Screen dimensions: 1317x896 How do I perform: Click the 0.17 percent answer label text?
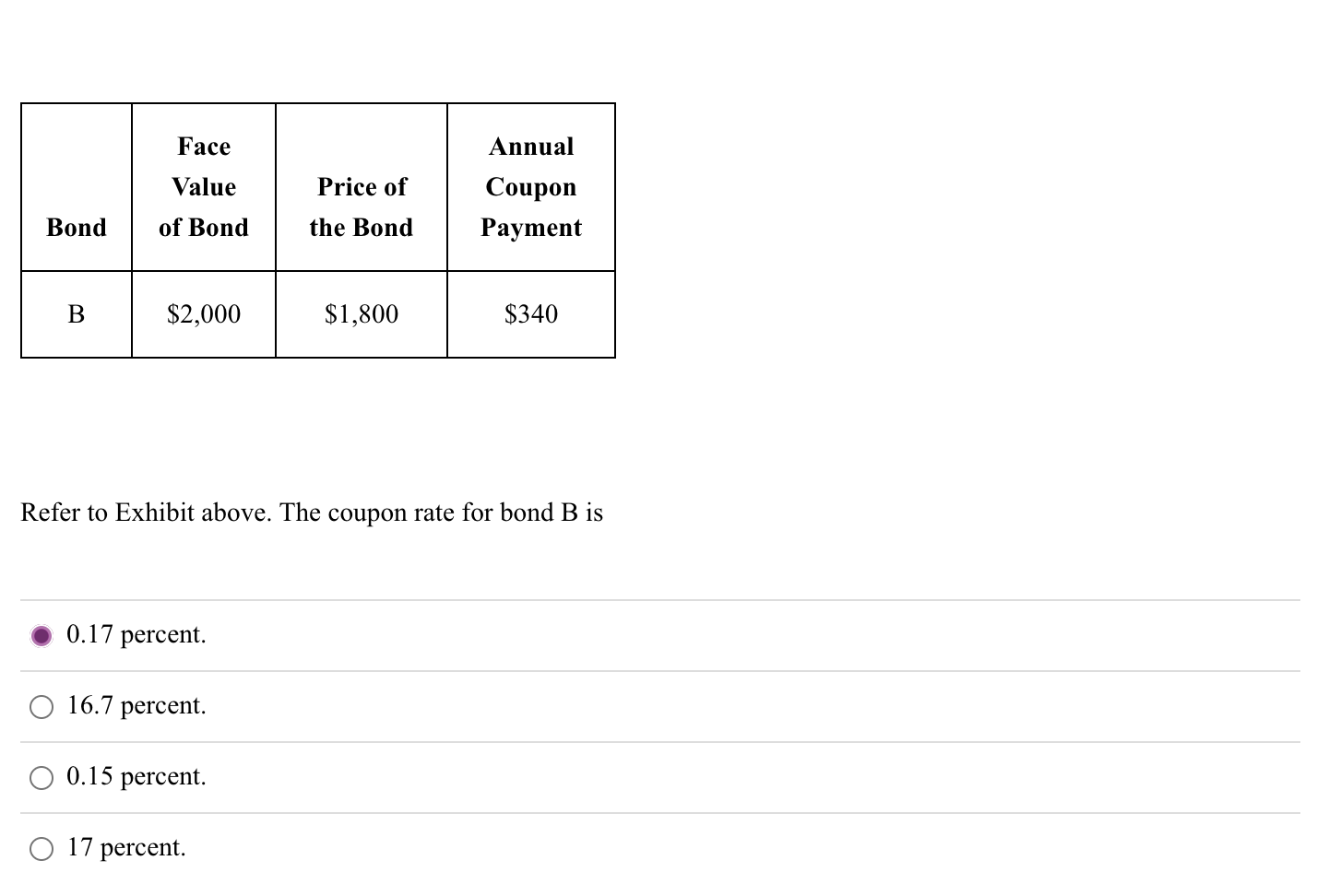click(x=136, y=634)
